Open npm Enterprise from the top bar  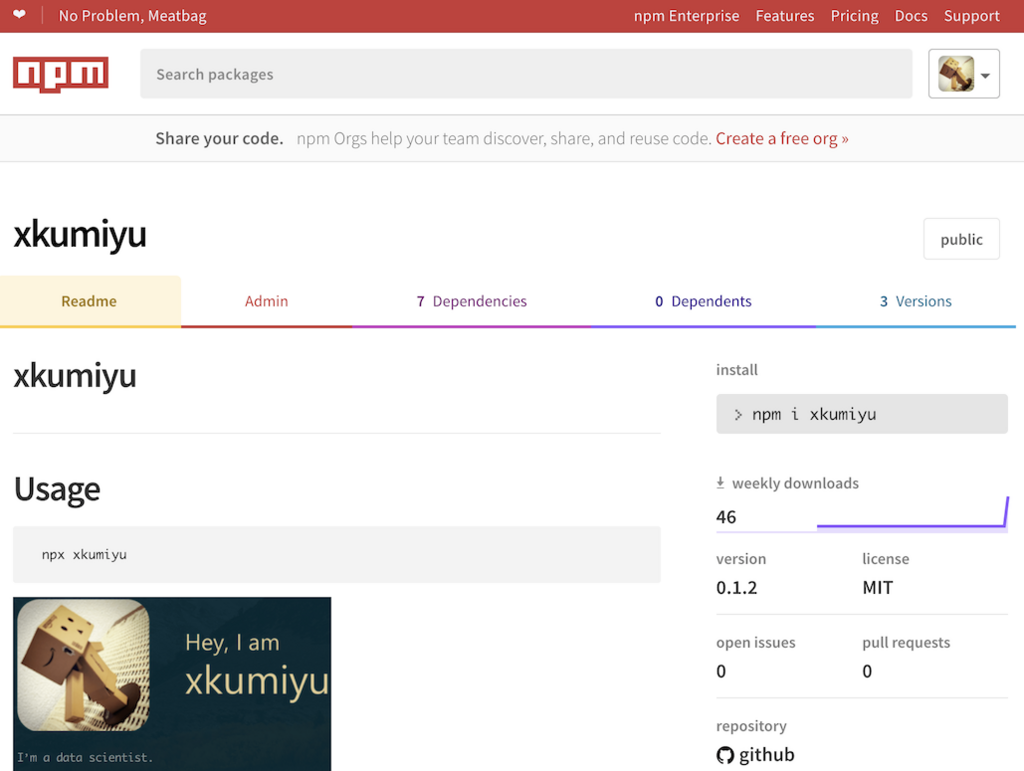687,15
